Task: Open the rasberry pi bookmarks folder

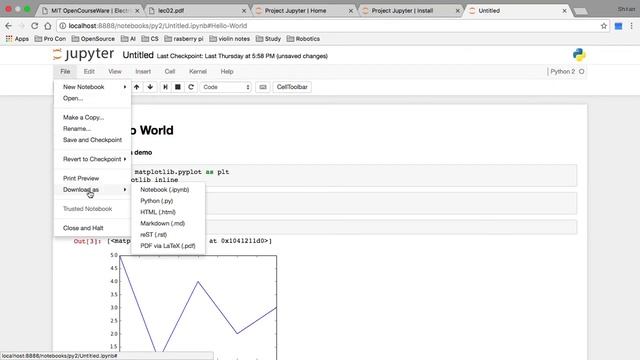Action: tap(184, 39)
